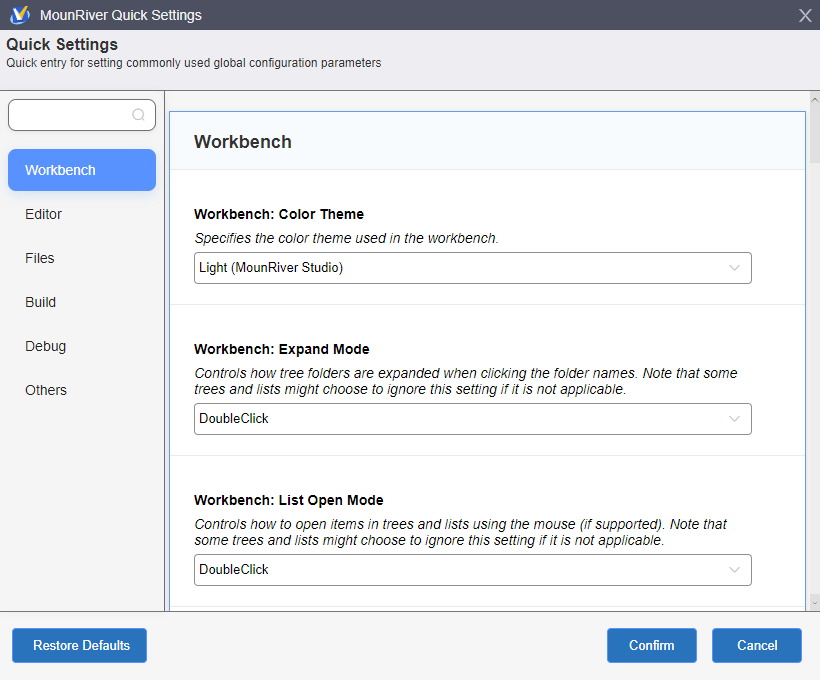Click the MounRiver logo icon in title bar

coord(20,15)
